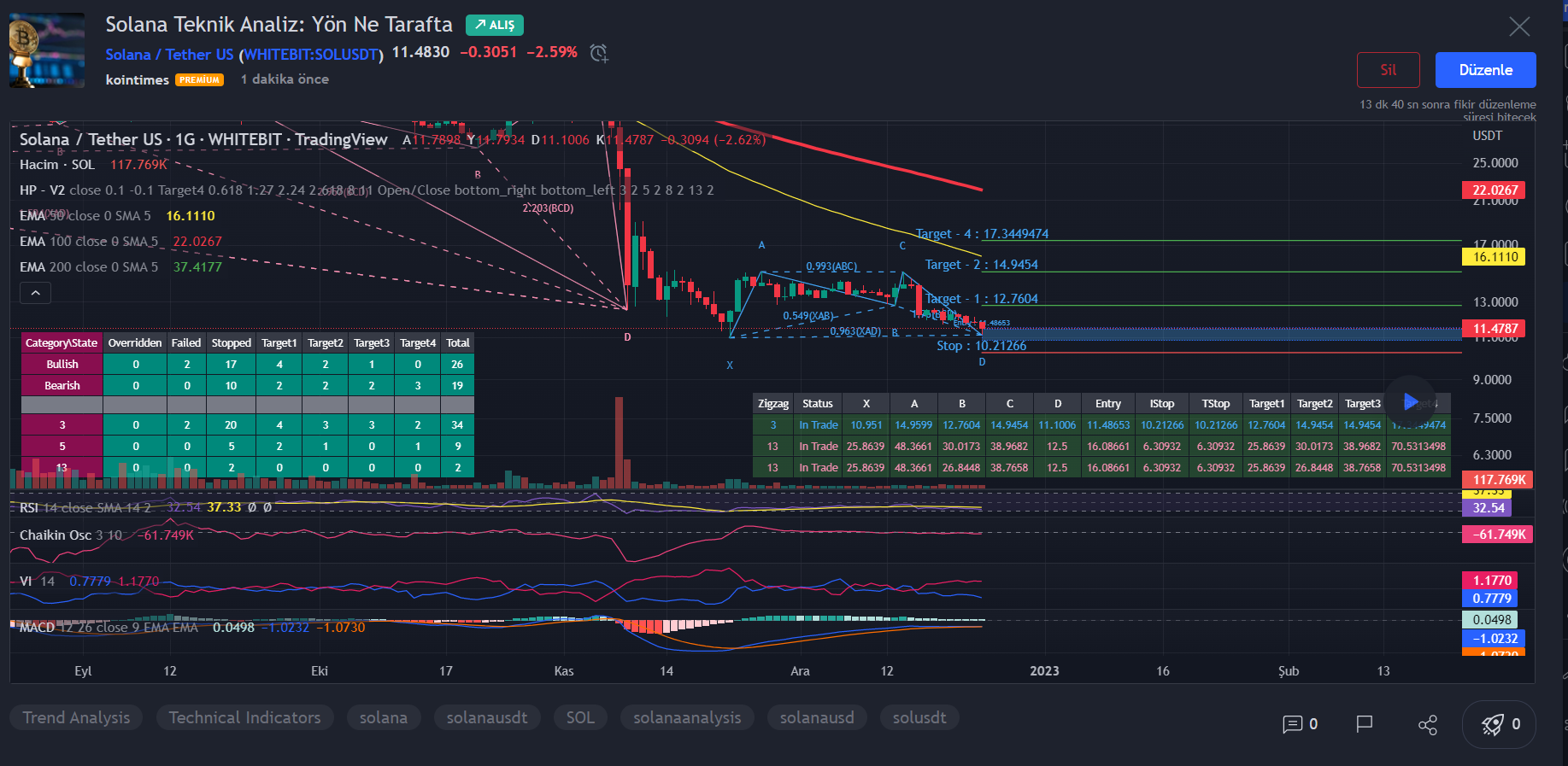Click the 0.7779 VI axis label
Viewport: 1568px width, 766px height.
pos(1491,599)
